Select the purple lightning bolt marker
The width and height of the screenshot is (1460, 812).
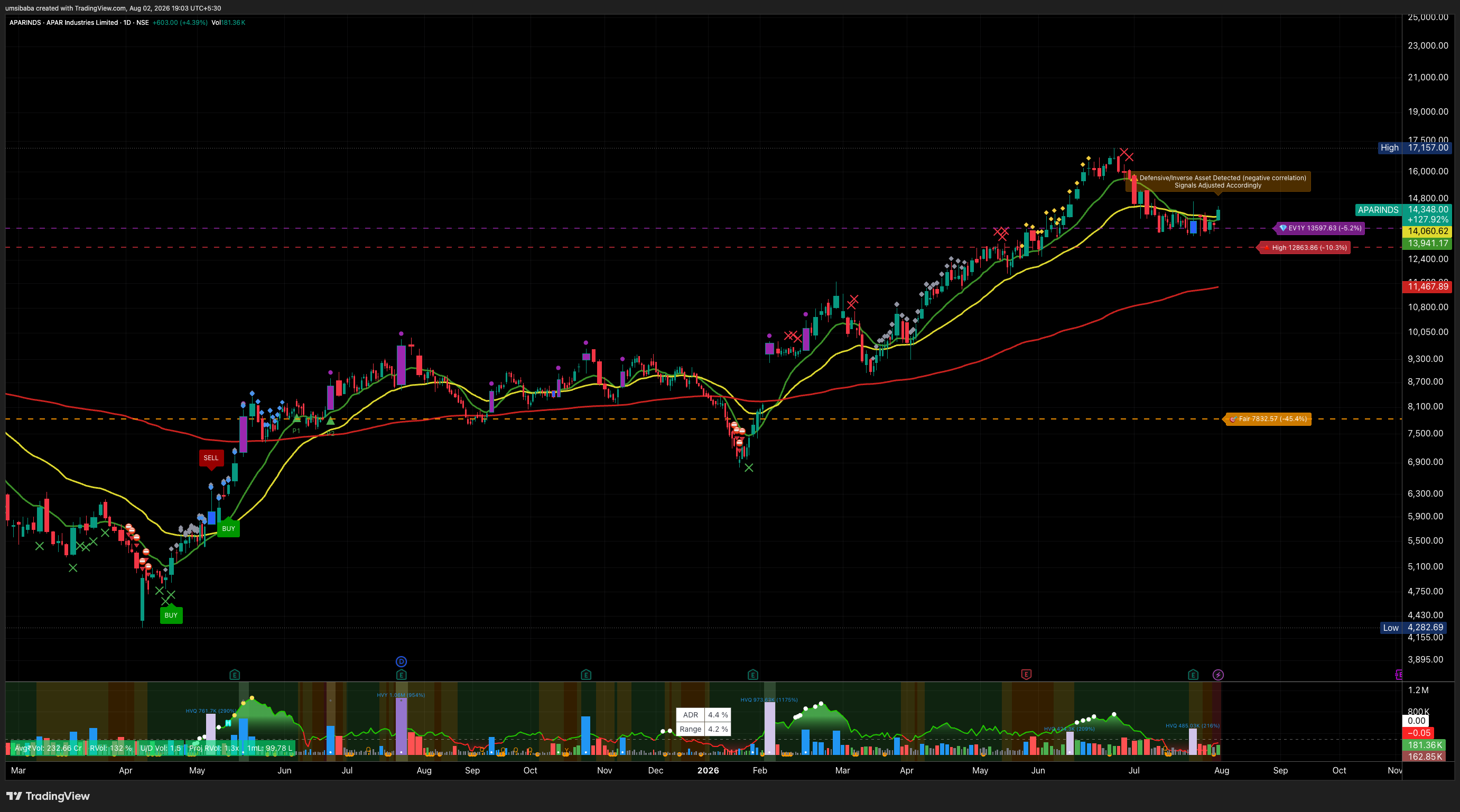(1218, 674)
